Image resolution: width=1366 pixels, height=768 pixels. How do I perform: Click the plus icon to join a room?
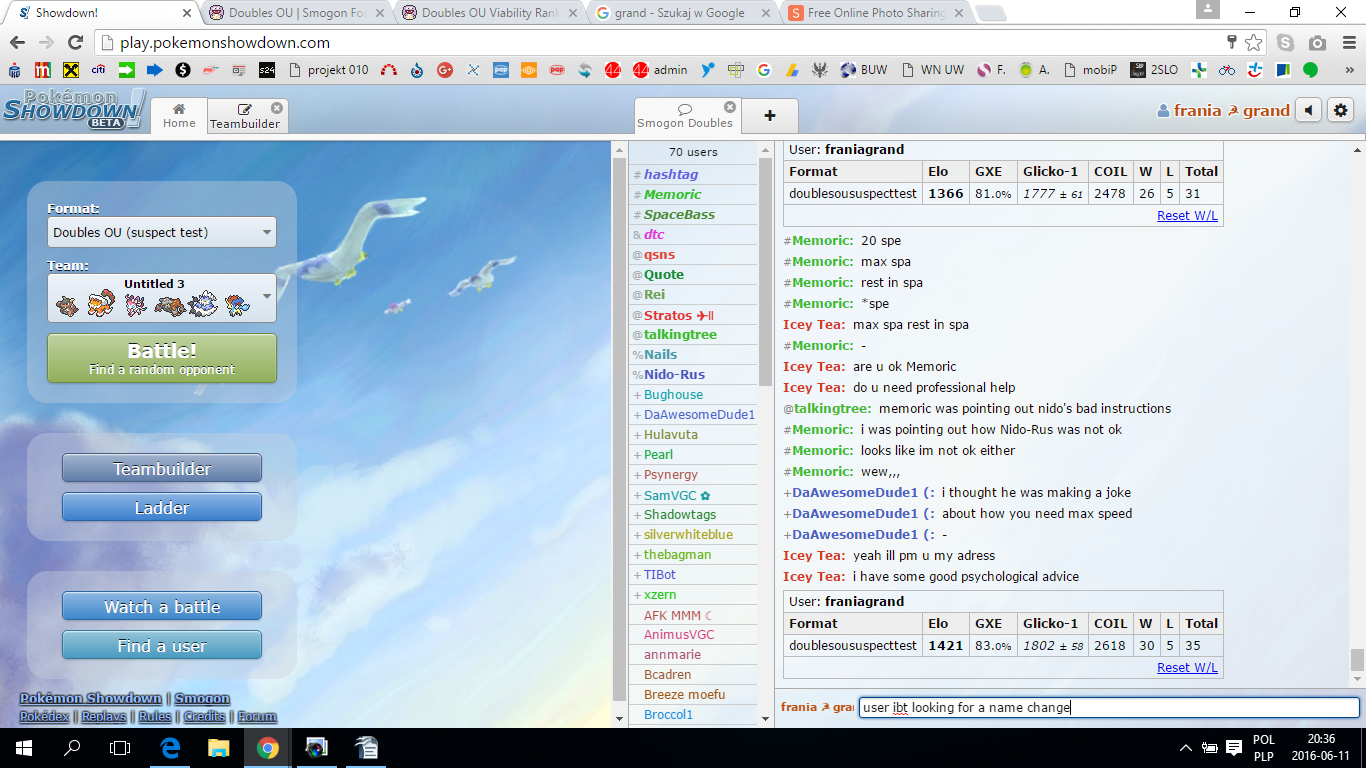tap(769, 115)
